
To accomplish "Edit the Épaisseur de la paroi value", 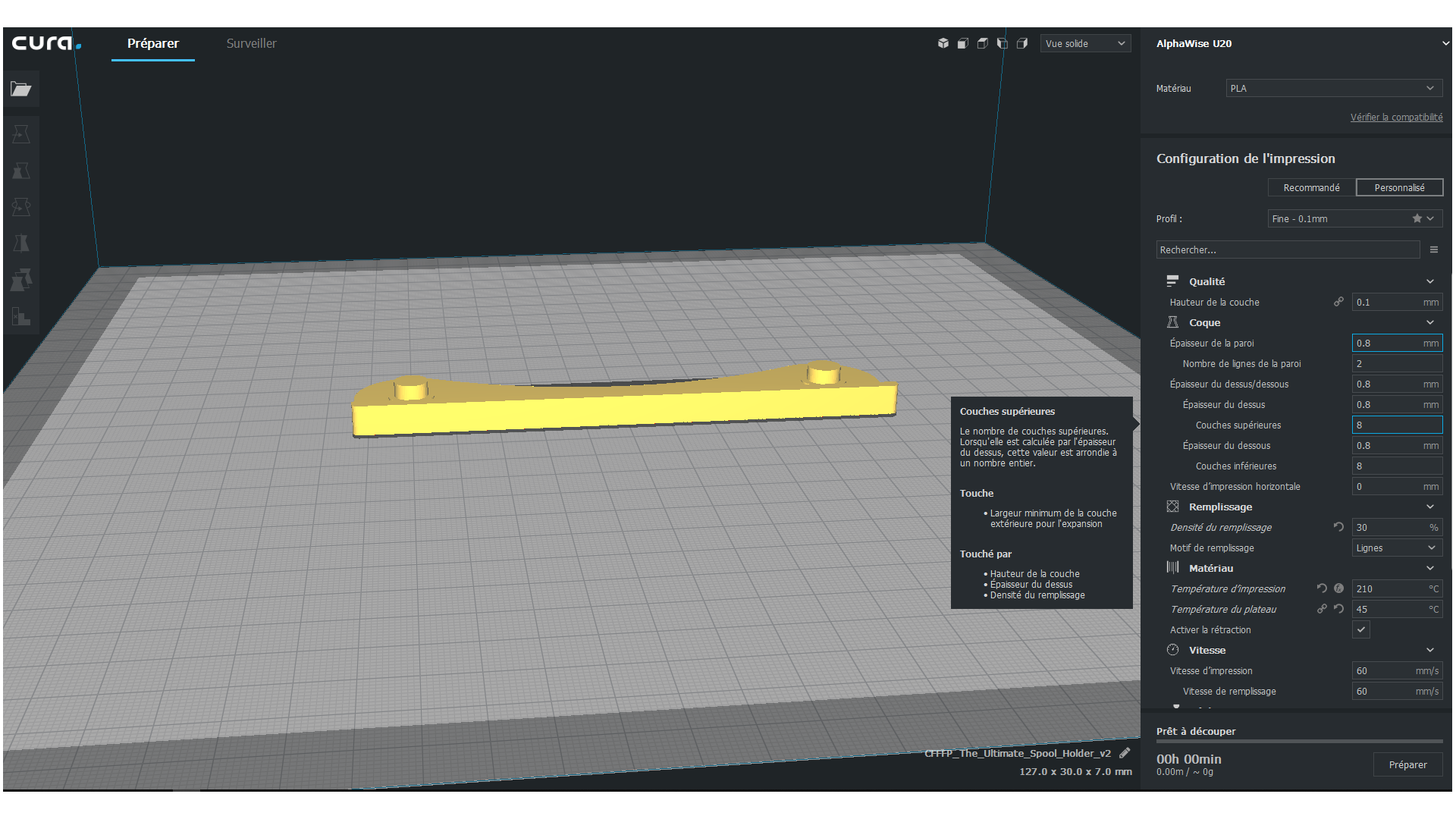I will pos(1397,343).
